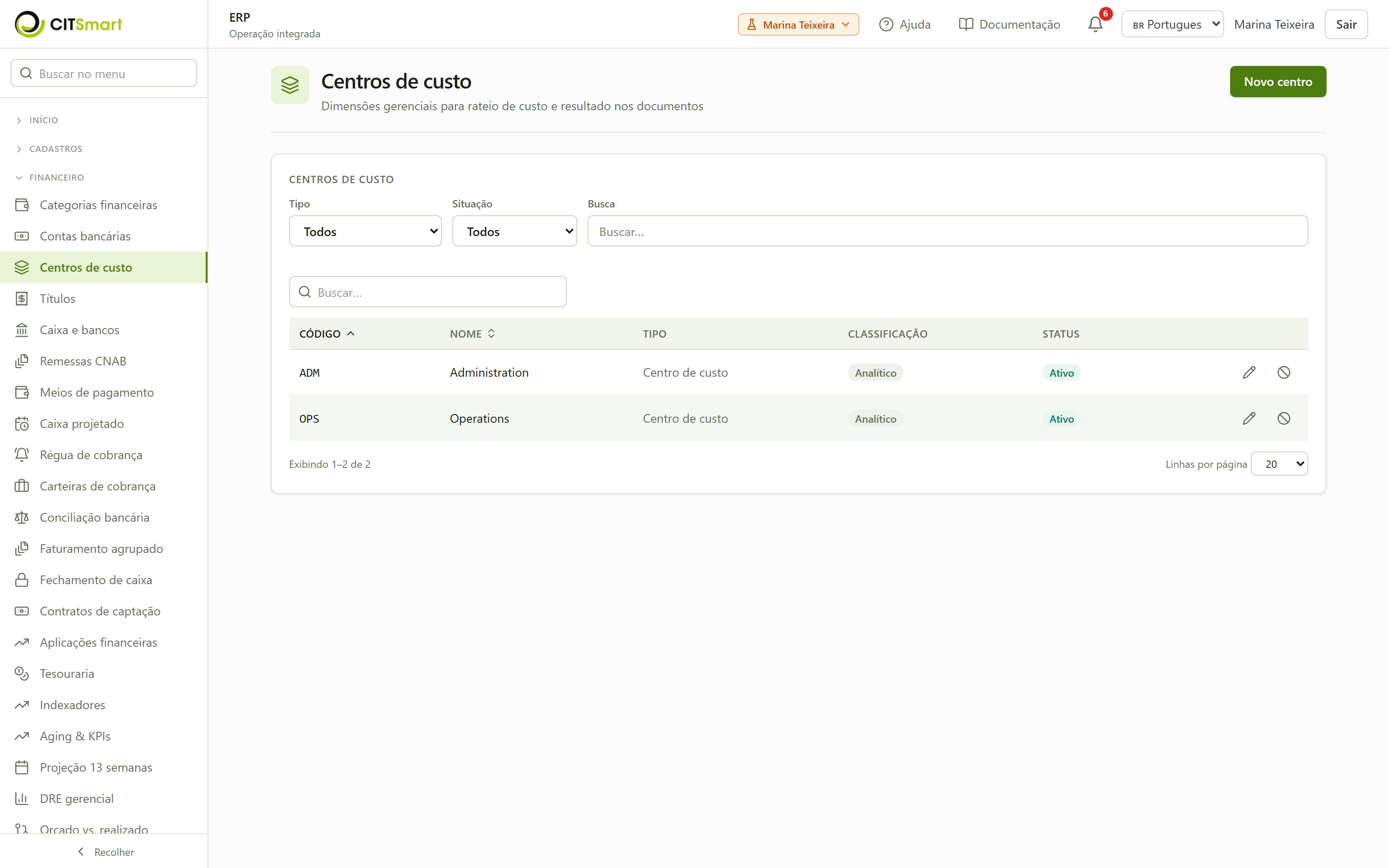The width and height of the screenshot is (1389, 868).
Task: Open the Portugues language selector
Action: (x=1172, y=24)
